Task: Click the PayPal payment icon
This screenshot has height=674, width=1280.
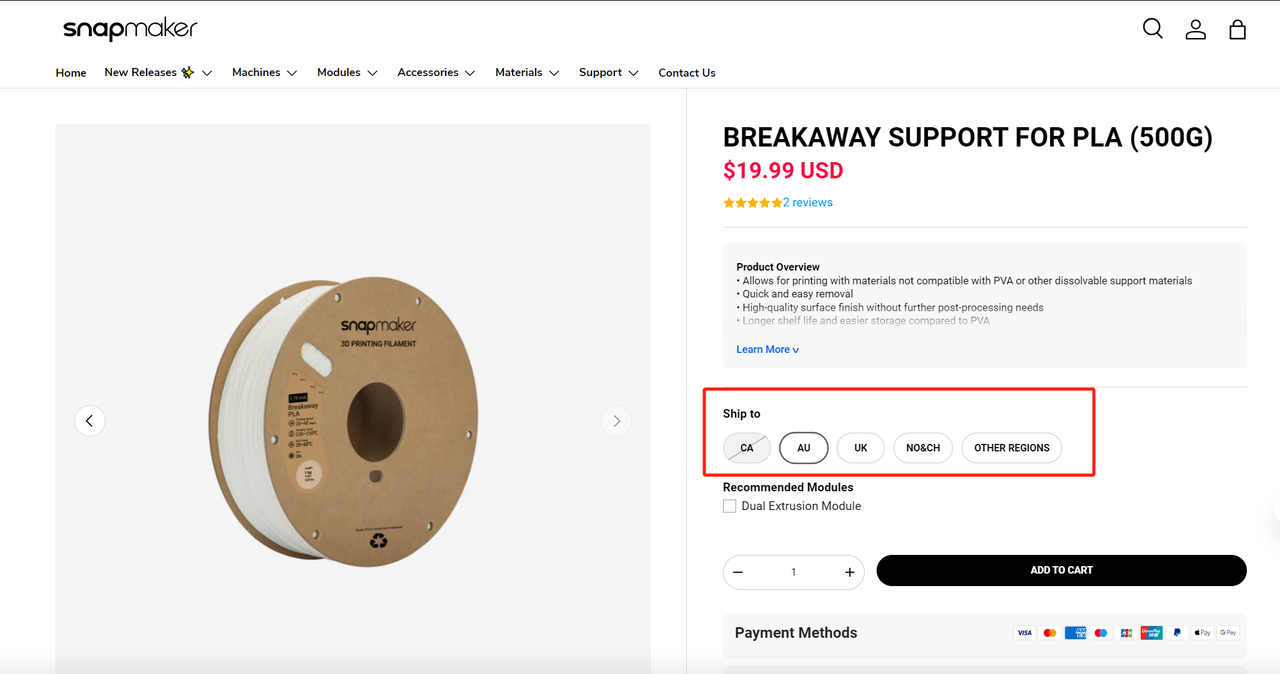Action: [1177, 632]
